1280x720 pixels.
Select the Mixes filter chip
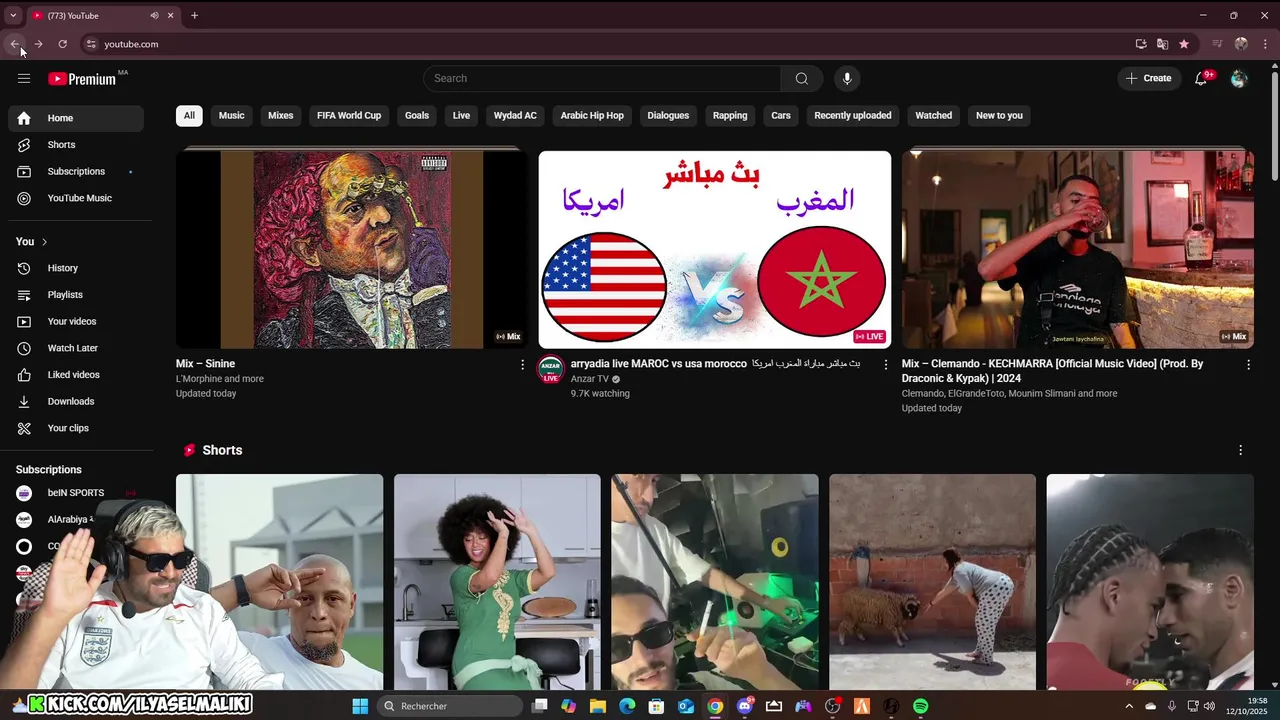(x=281, y=115)
